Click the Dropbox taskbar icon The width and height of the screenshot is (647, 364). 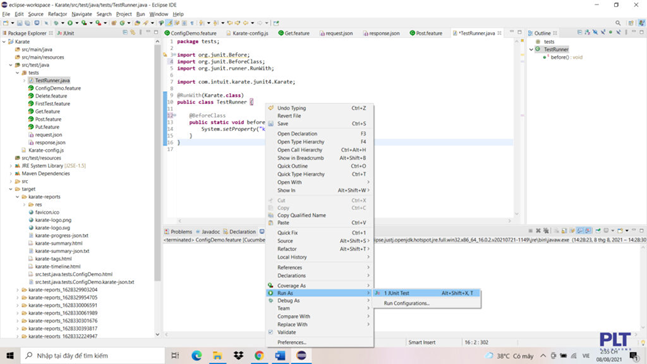(238, 355)
